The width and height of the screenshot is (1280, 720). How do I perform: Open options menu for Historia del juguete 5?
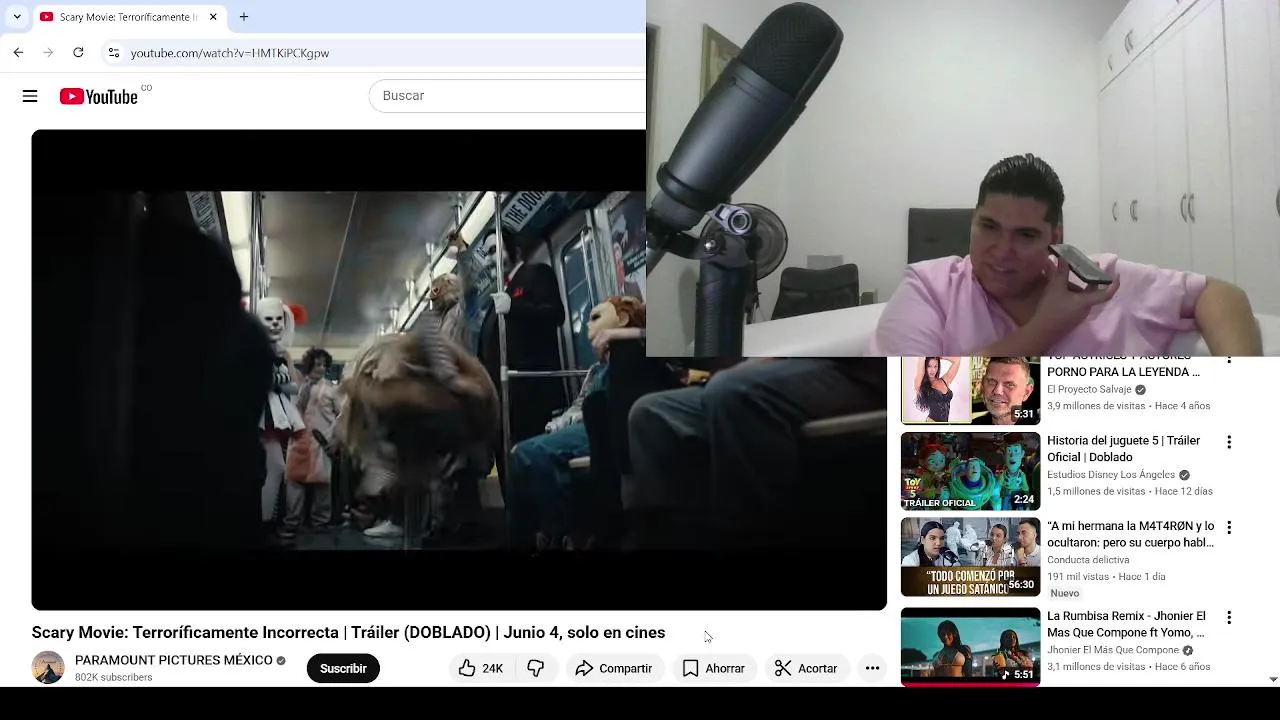1229,442
